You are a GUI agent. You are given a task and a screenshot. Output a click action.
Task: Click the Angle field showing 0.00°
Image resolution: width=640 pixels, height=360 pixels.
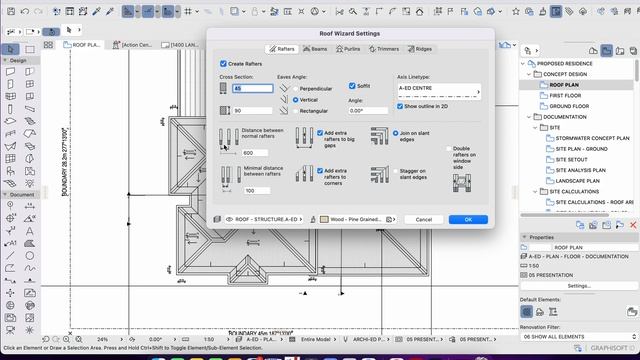pyautogui.click(x=368, y=111)
